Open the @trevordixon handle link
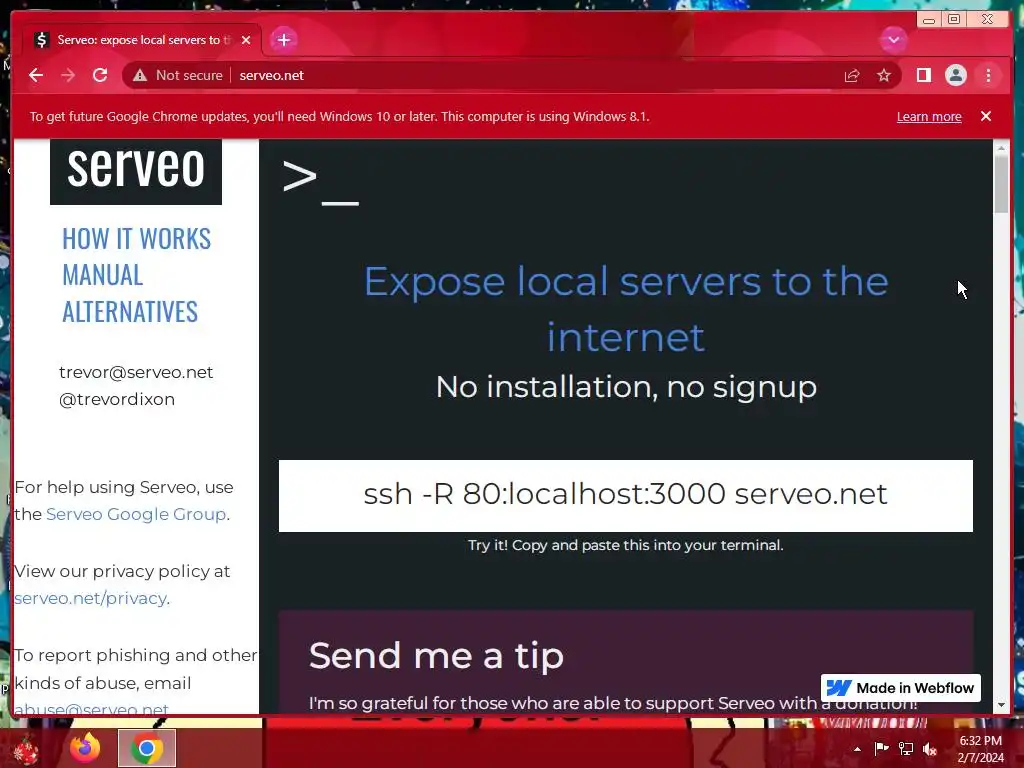 point(117,399)
